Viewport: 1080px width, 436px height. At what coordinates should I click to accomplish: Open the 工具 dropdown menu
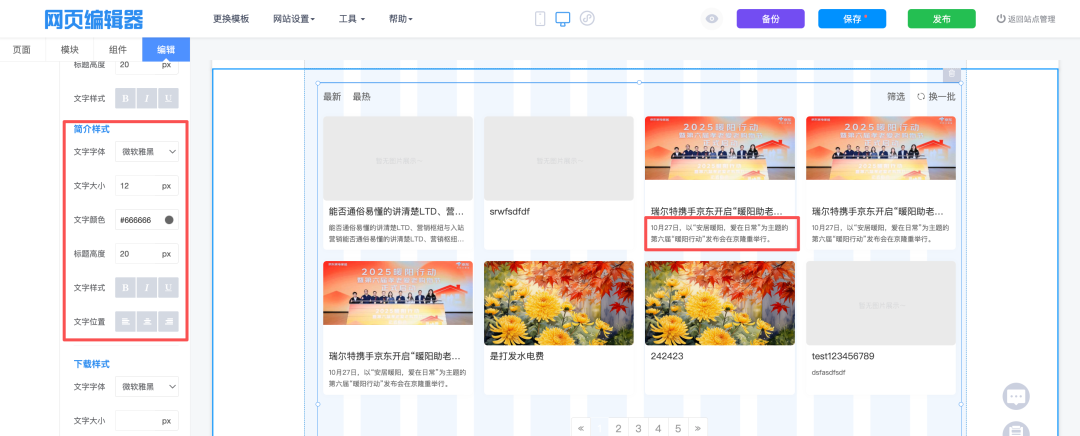pos(352,19)
